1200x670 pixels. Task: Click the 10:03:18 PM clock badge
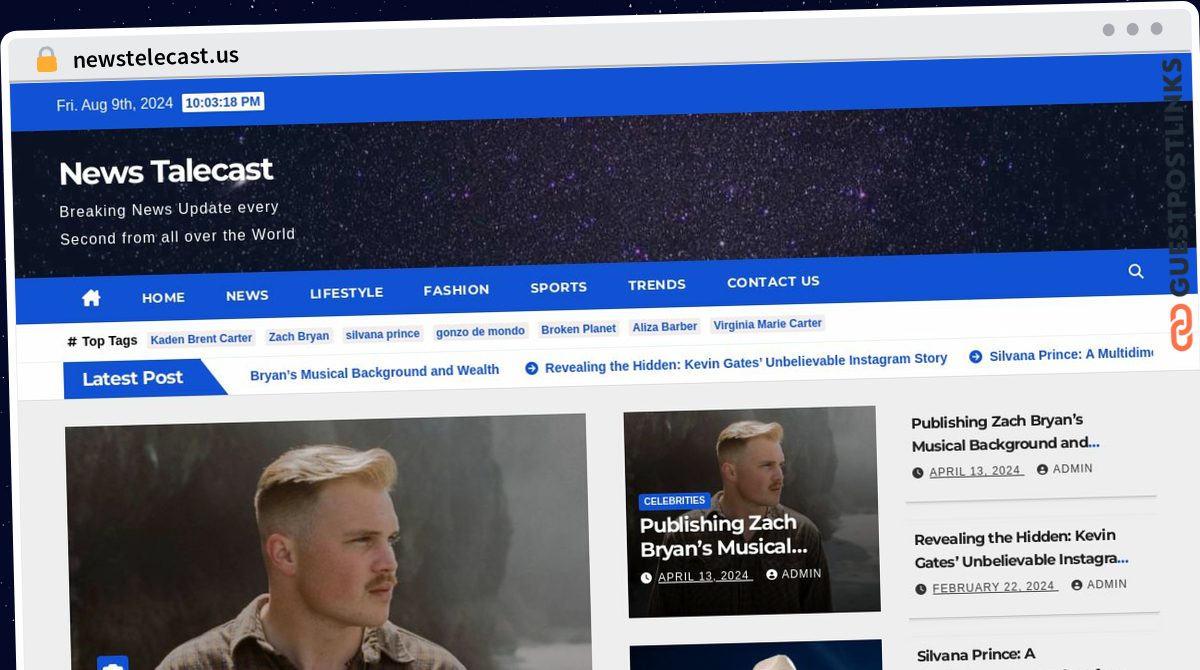click(x=223, y=102)
